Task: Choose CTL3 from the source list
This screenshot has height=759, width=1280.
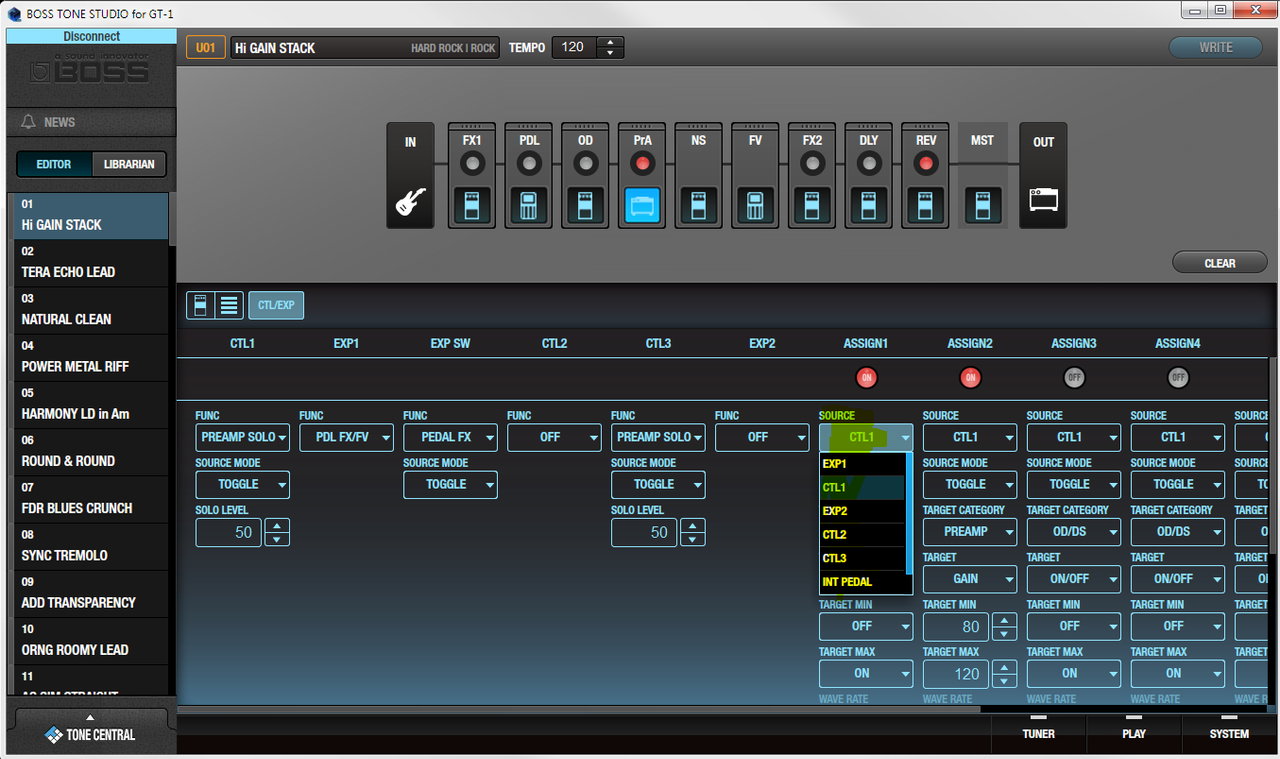Action: (862, 558)
